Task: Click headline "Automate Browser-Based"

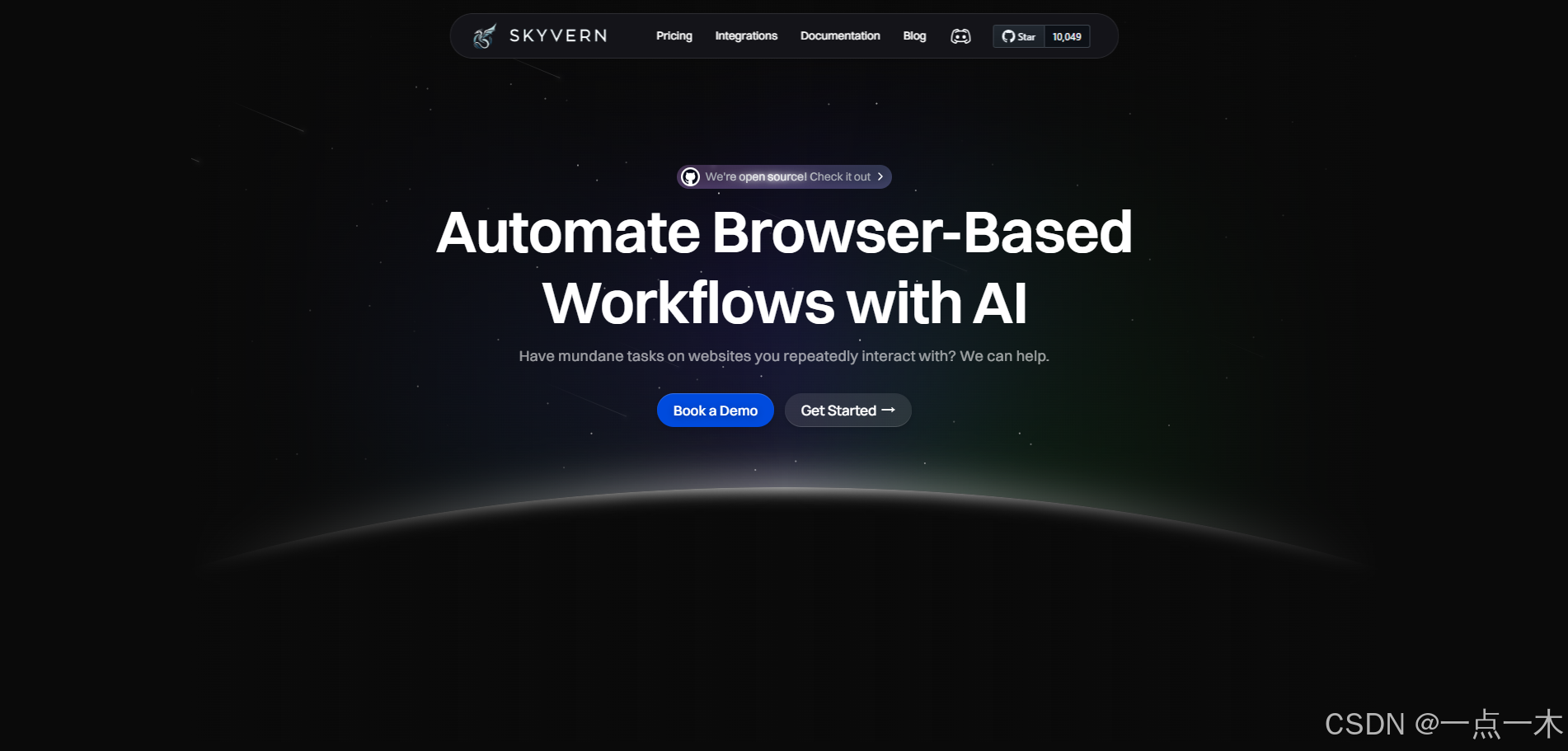Action: [784, 232]
